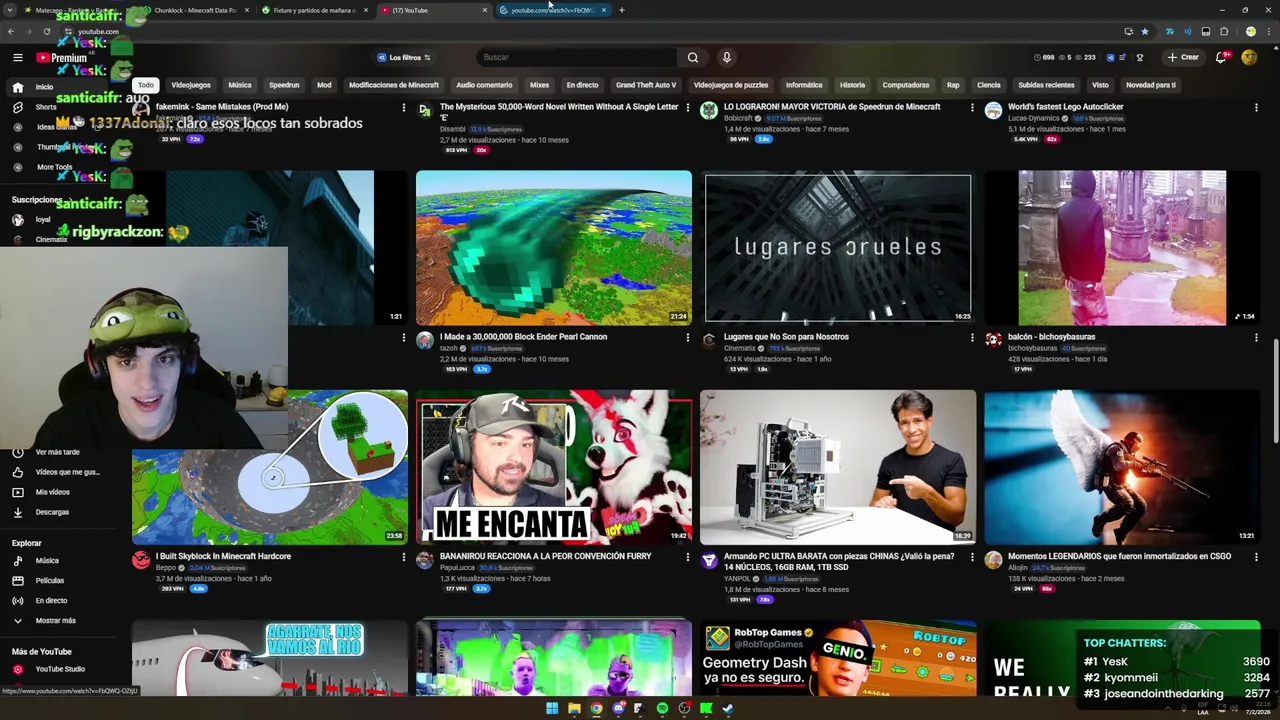Open options for Momentos LEGENDARIOS CSGO video
1280x720 pixels.
1256,557
